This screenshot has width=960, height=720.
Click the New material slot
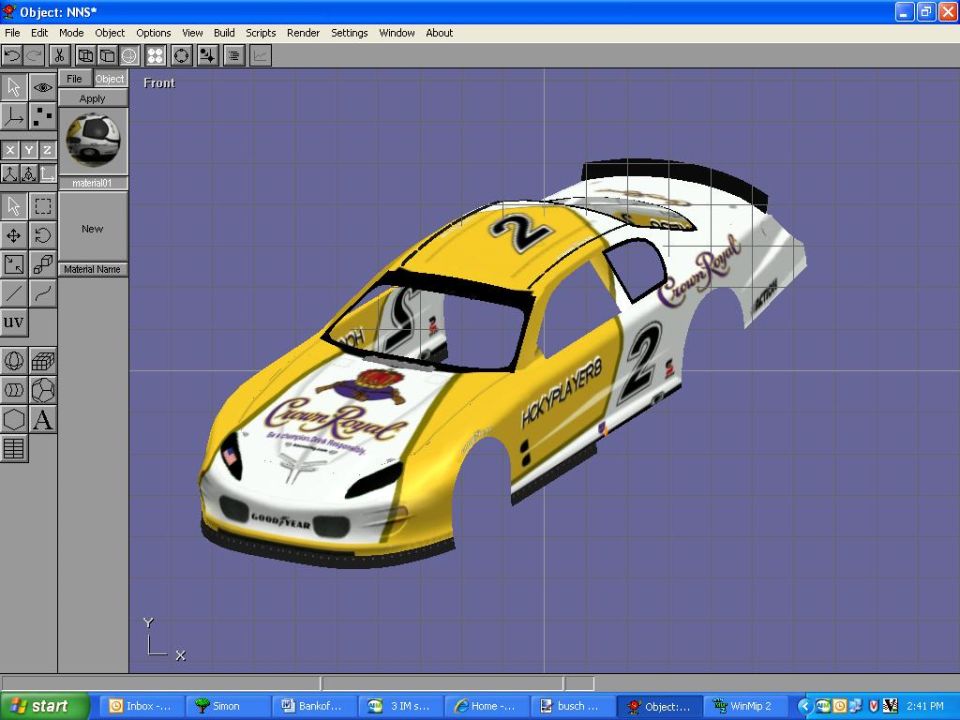coord(93,227)
